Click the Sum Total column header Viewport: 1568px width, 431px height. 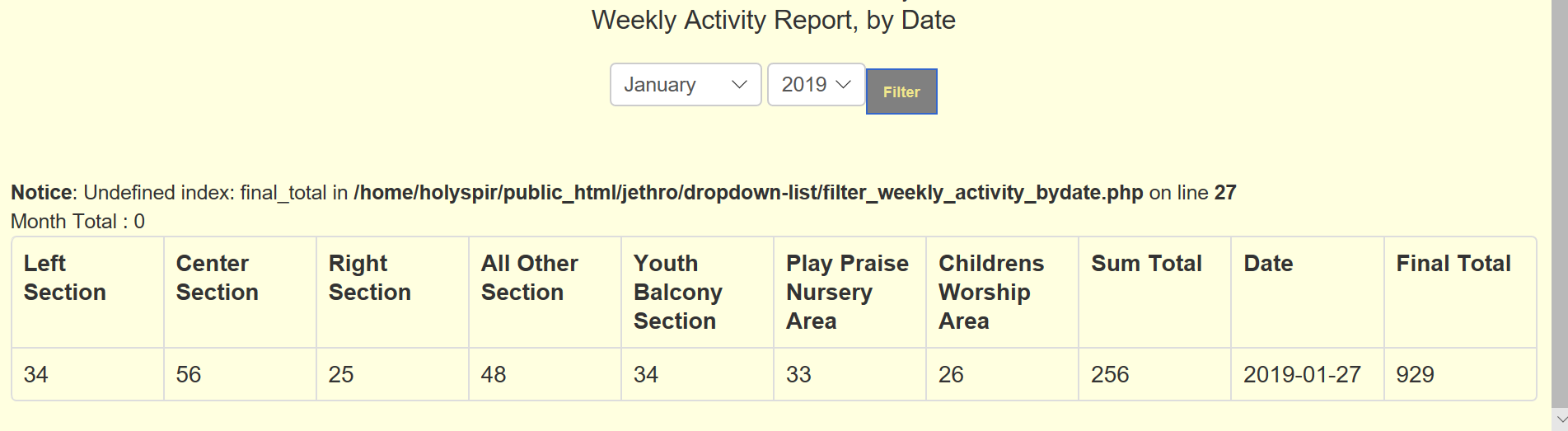pos(1154,293)
